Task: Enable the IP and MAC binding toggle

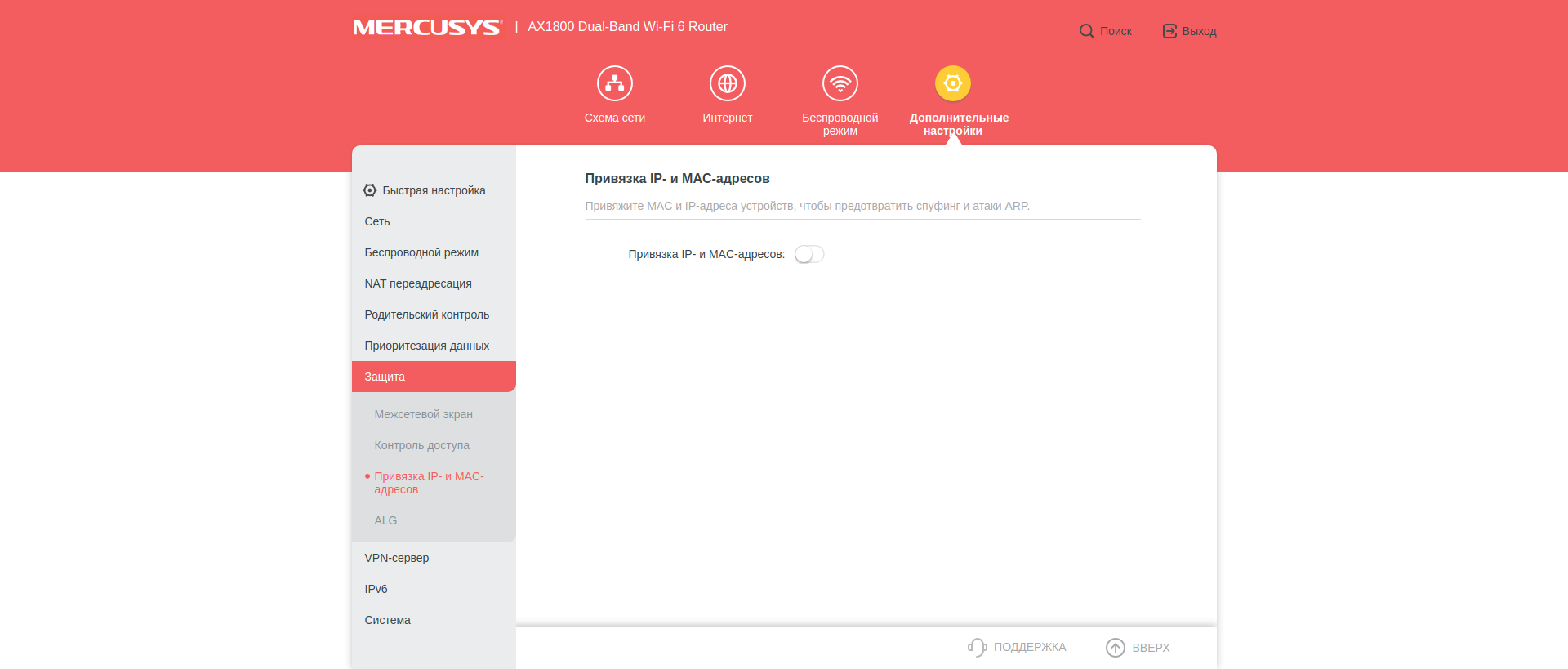Action: (808, 254)
